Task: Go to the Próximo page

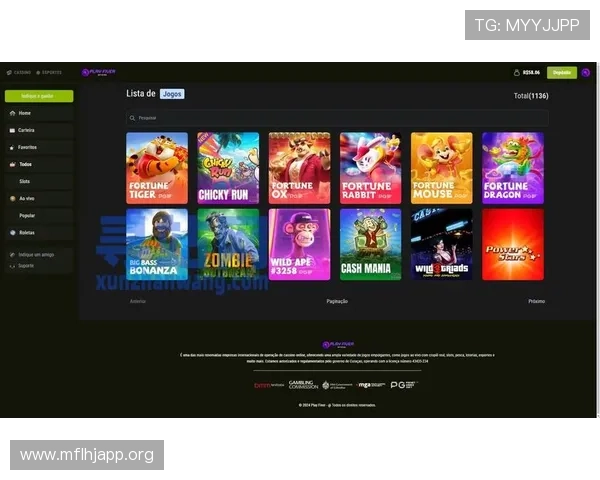Action: [536, 301]
